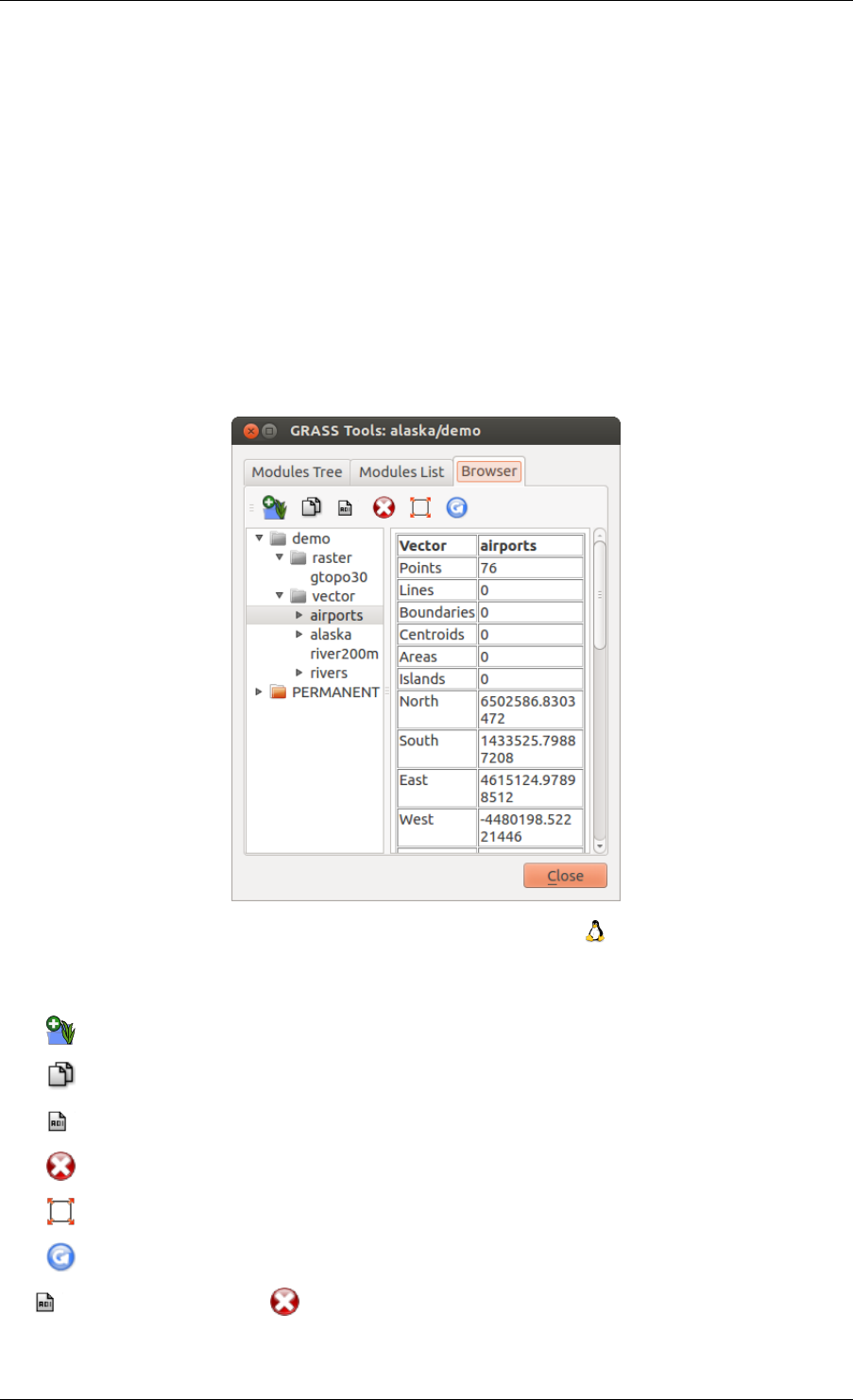Click the '-4480198.52221446' value cell

[531, 828]
